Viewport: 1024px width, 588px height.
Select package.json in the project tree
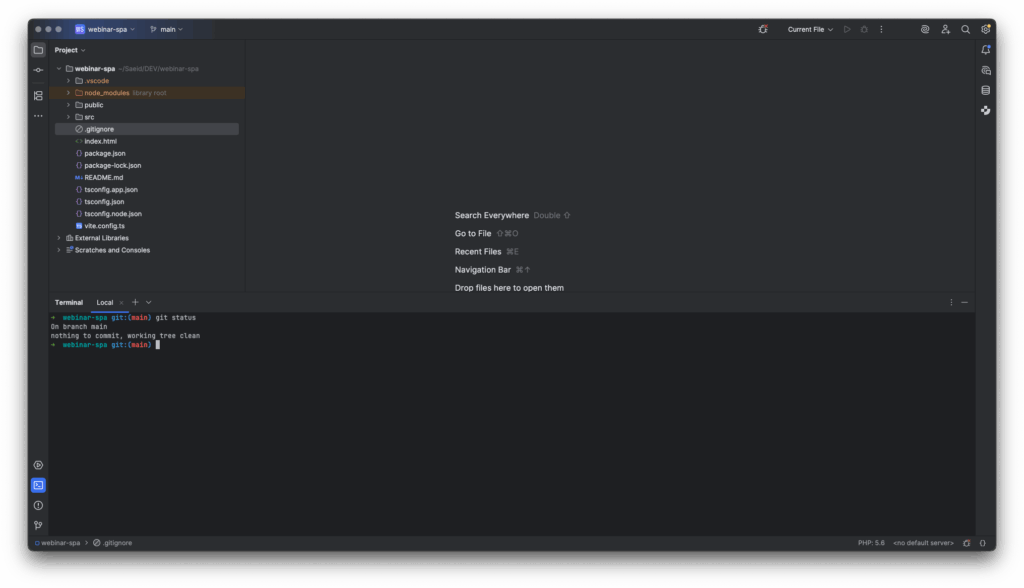(104, 153)
